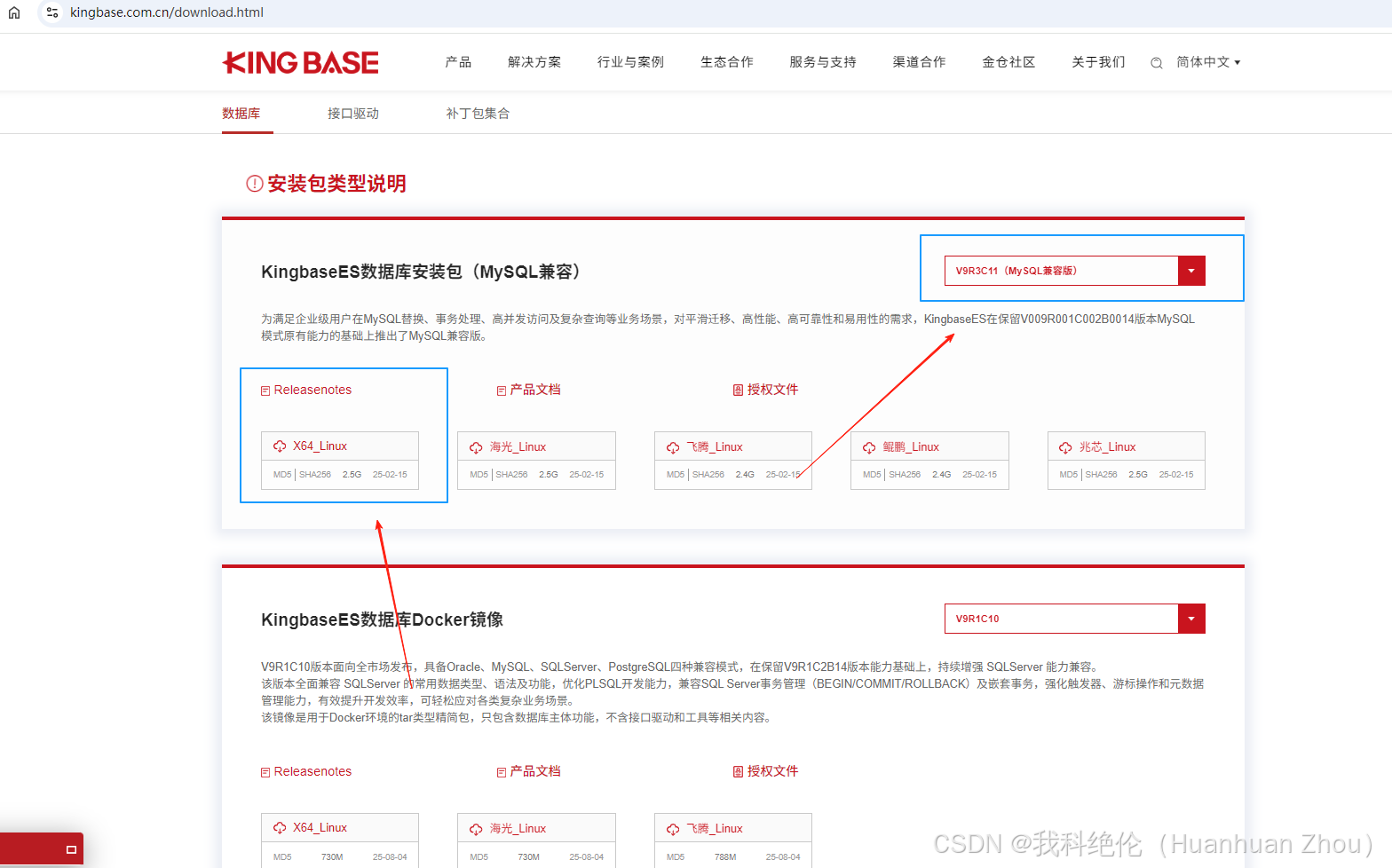Expand the 简体中文 language selector
1392x868 pixels.
(x=1208, y=62)
